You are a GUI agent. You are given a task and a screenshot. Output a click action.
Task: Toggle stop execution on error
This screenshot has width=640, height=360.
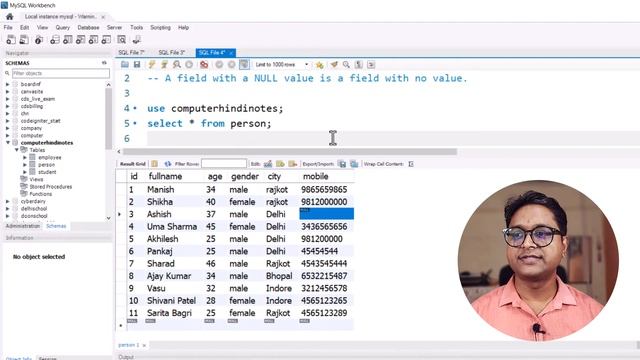(x=204, y=64)
